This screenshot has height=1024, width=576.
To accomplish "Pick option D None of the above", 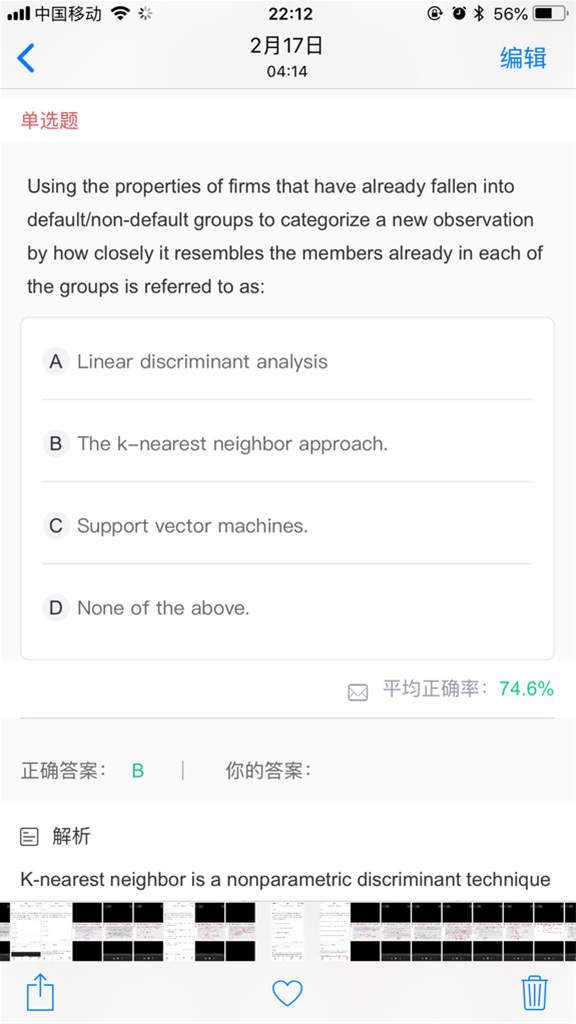I will point(287,608).
